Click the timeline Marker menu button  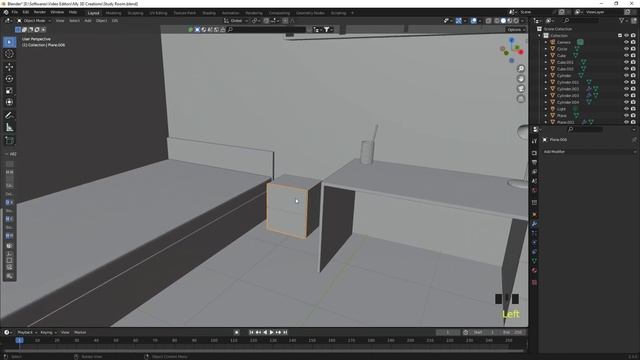80,332
